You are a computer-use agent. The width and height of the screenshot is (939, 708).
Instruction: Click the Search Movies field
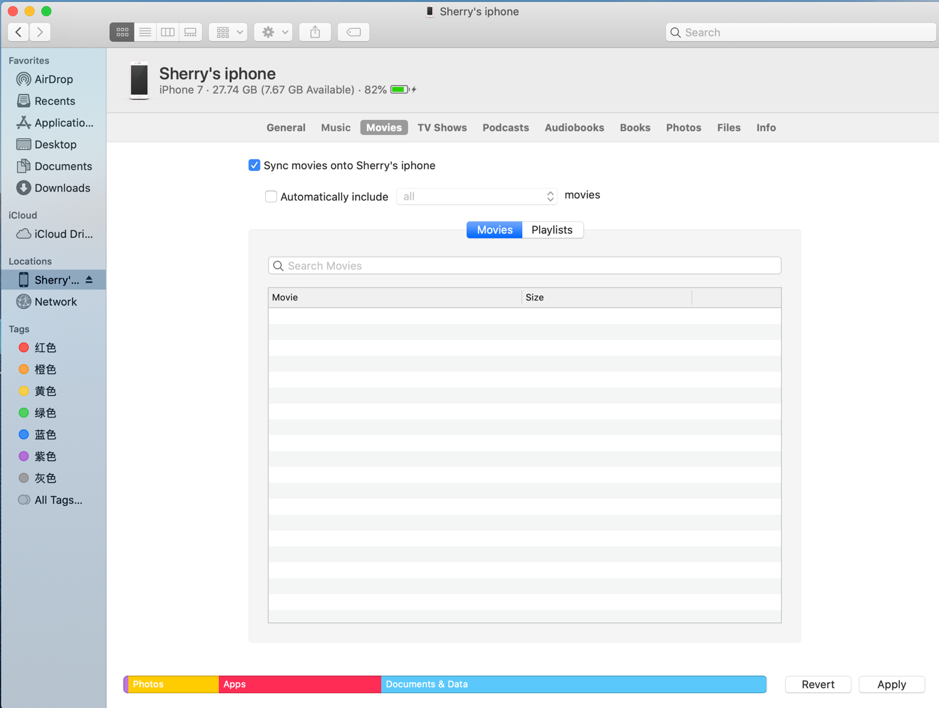point(525,266)
